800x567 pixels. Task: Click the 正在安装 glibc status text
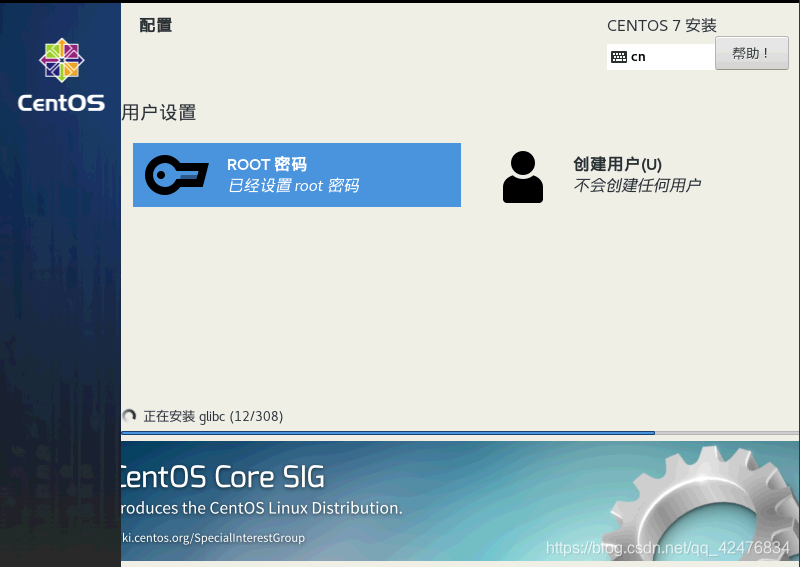coord(213,416)
